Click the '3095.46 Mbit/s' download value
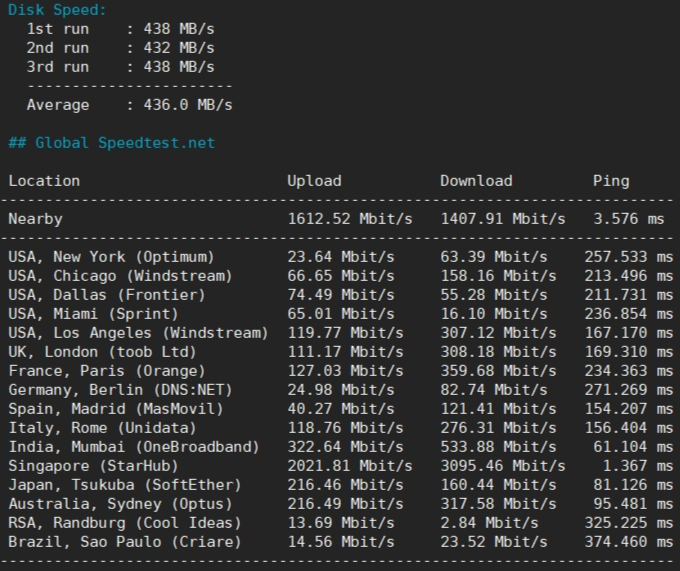 (x=503, y=467)
